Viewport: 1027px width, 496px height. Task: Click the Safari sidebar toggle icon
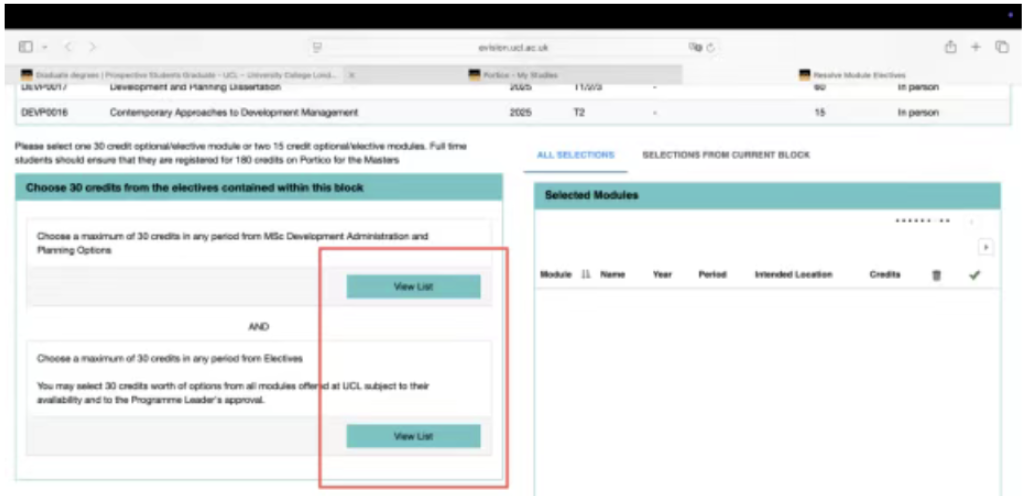coord(25,47)
